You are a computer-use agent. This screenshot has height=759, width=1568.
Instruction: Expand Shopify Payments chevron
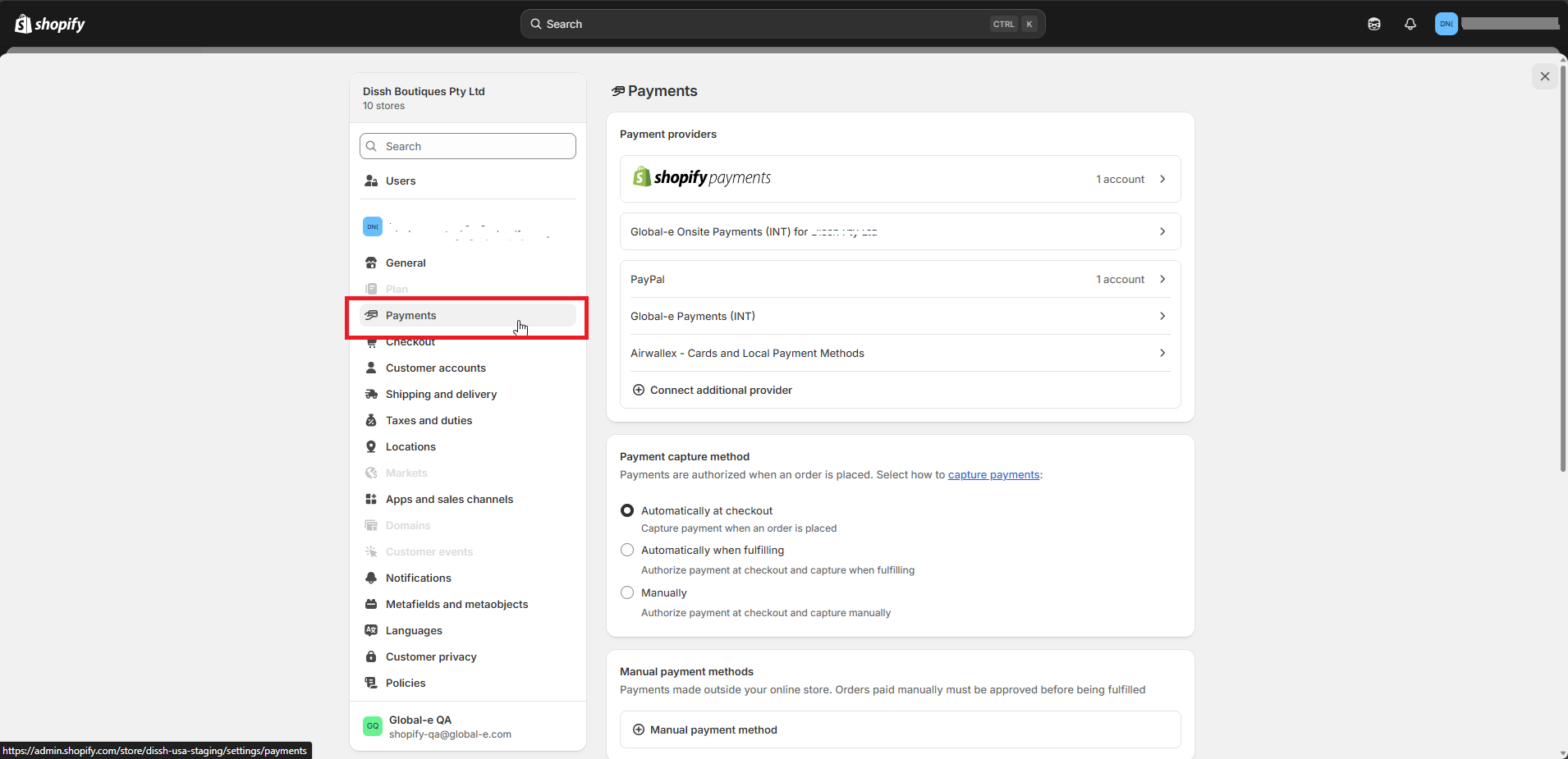[1162, 179]
